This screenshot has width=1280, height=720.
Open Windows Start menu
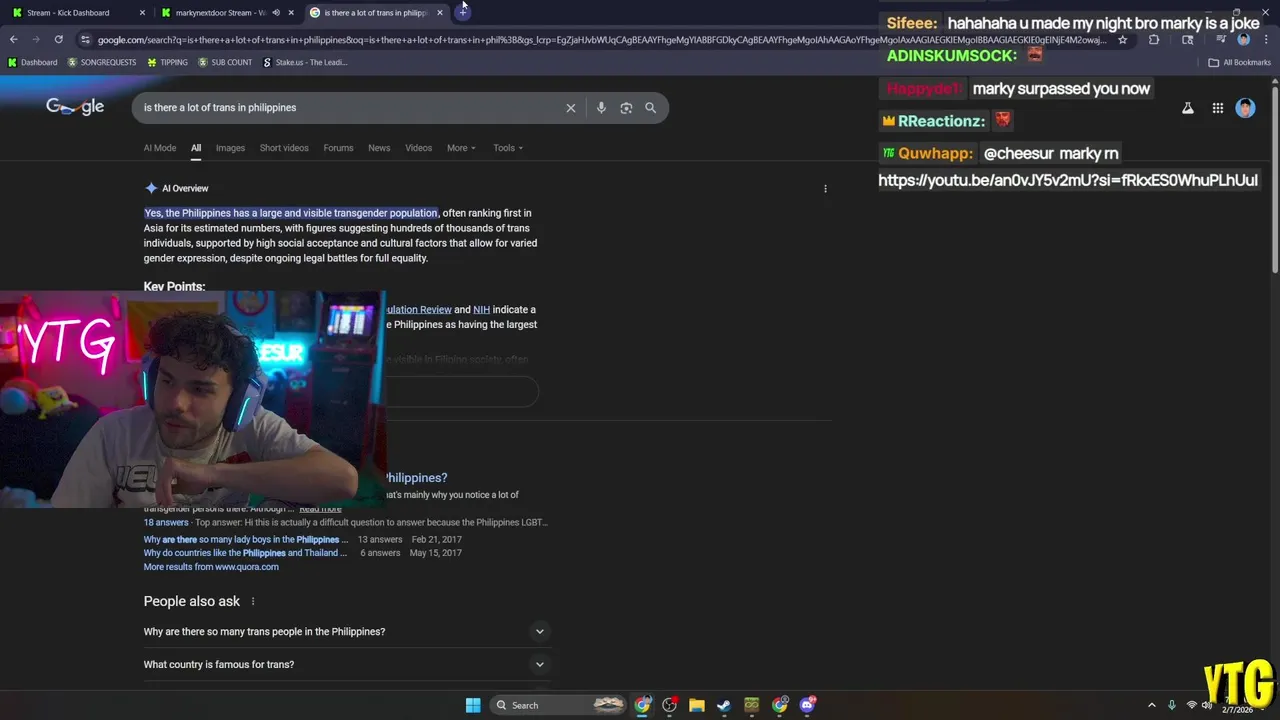point(473,705)
